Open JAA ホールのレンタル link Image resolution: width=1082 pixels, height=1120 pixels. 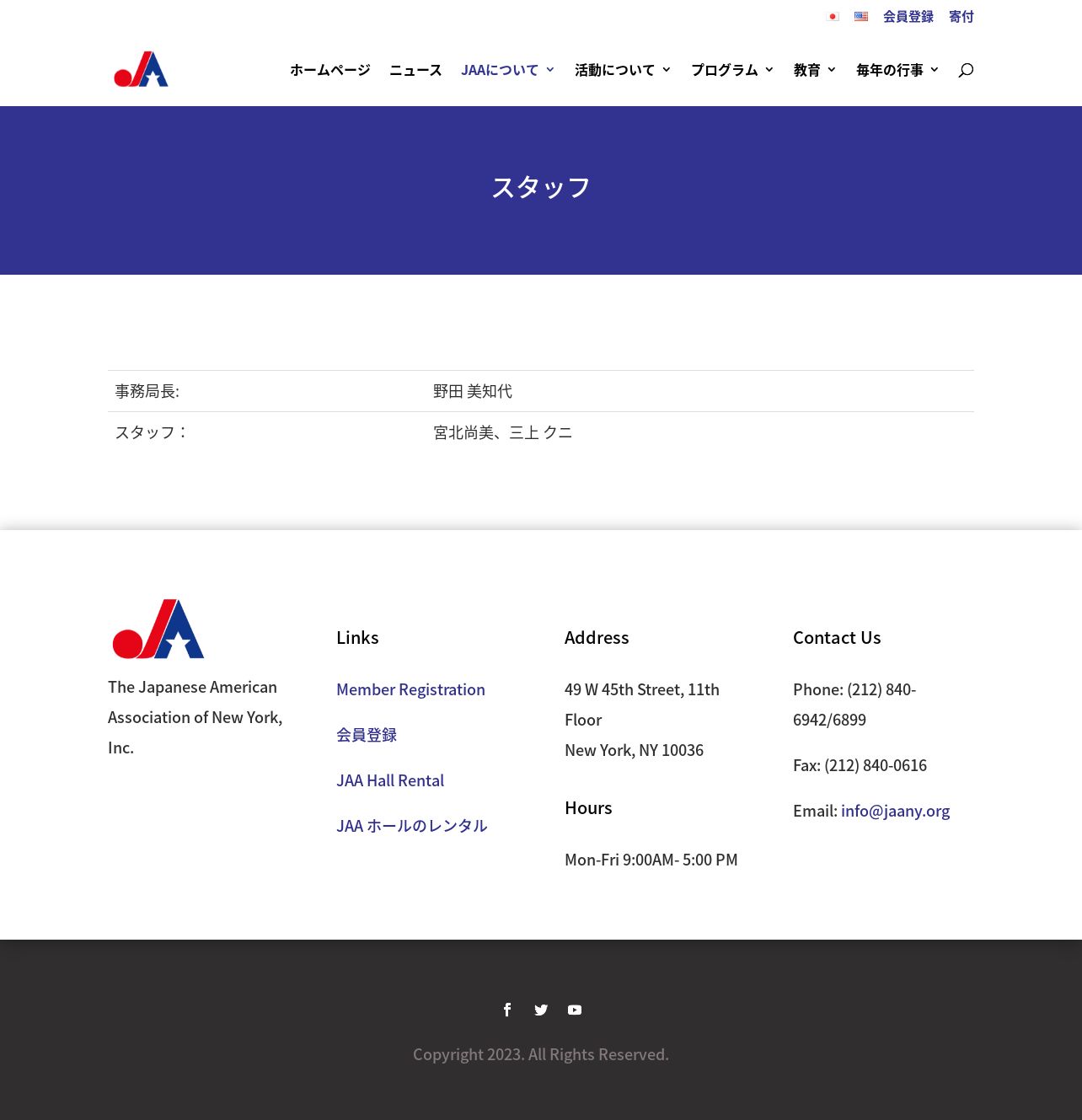[x=412, y=826]
